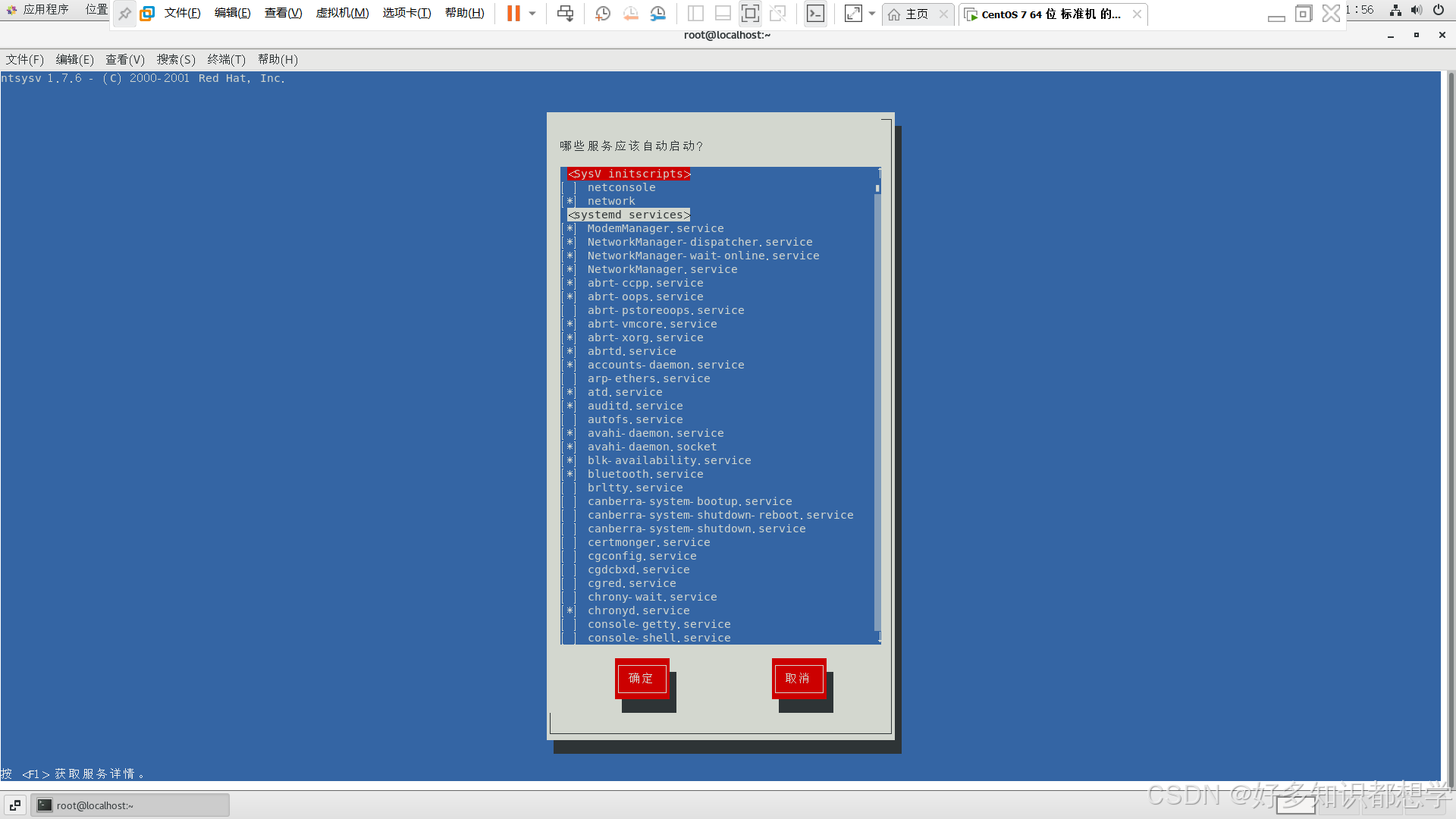This screenshot has width=1456, height=819.
Task: Click the service list scrollbar
Action: click(878, 409)
